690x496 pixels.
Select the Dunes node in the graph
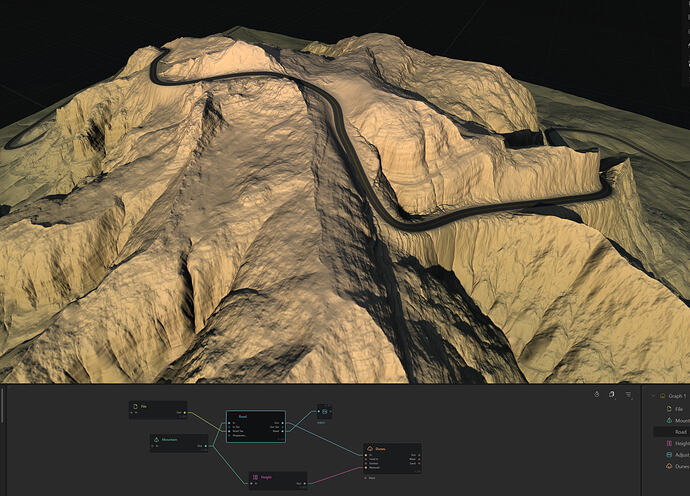[x=392, y=458]
